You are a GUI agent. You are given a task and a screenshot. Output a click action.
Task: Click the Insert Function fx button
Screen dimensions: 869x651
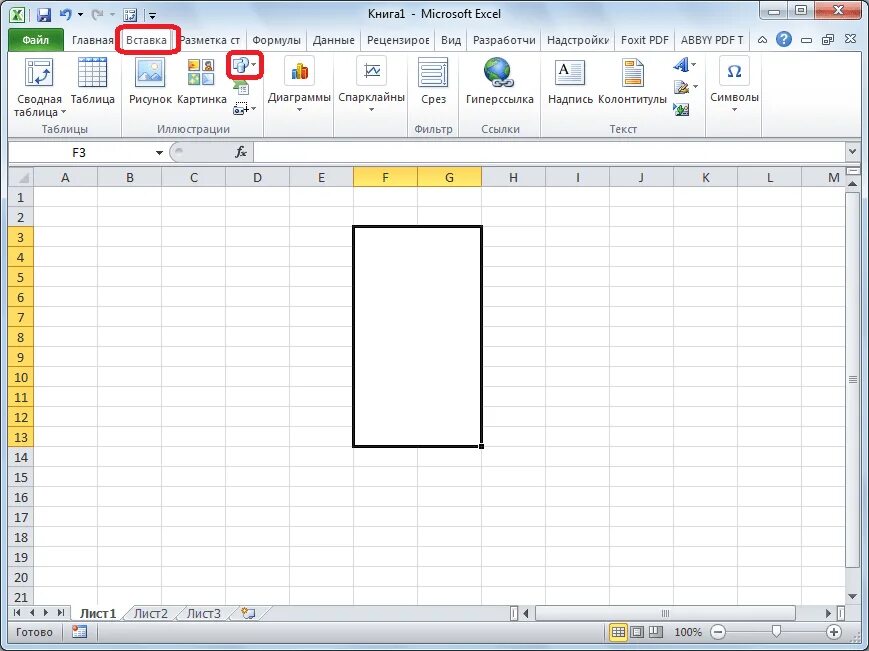241,152
